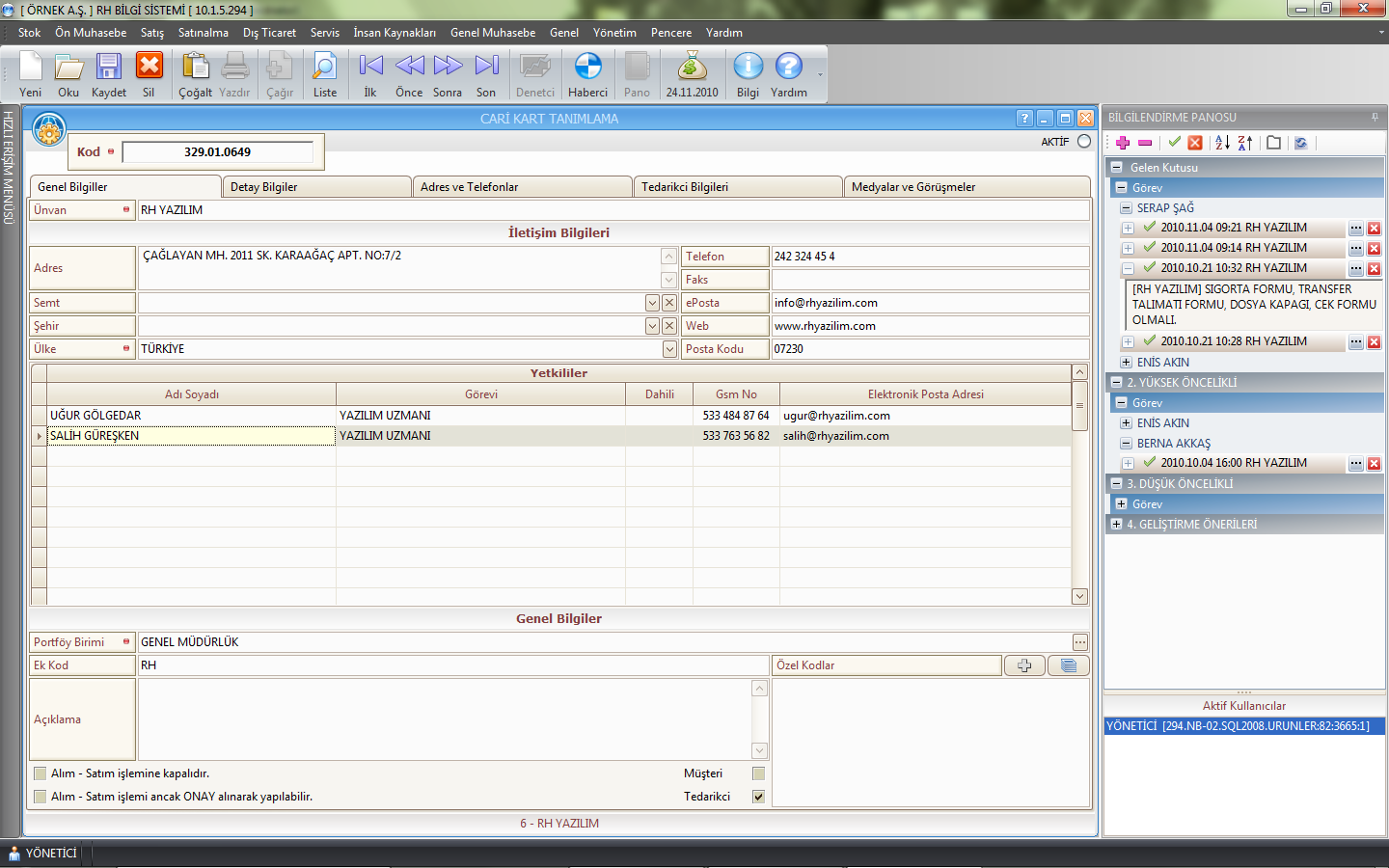Click the Özel Kodlar add button
Screen dimensions: 1389x868
tap(1023, 665)
